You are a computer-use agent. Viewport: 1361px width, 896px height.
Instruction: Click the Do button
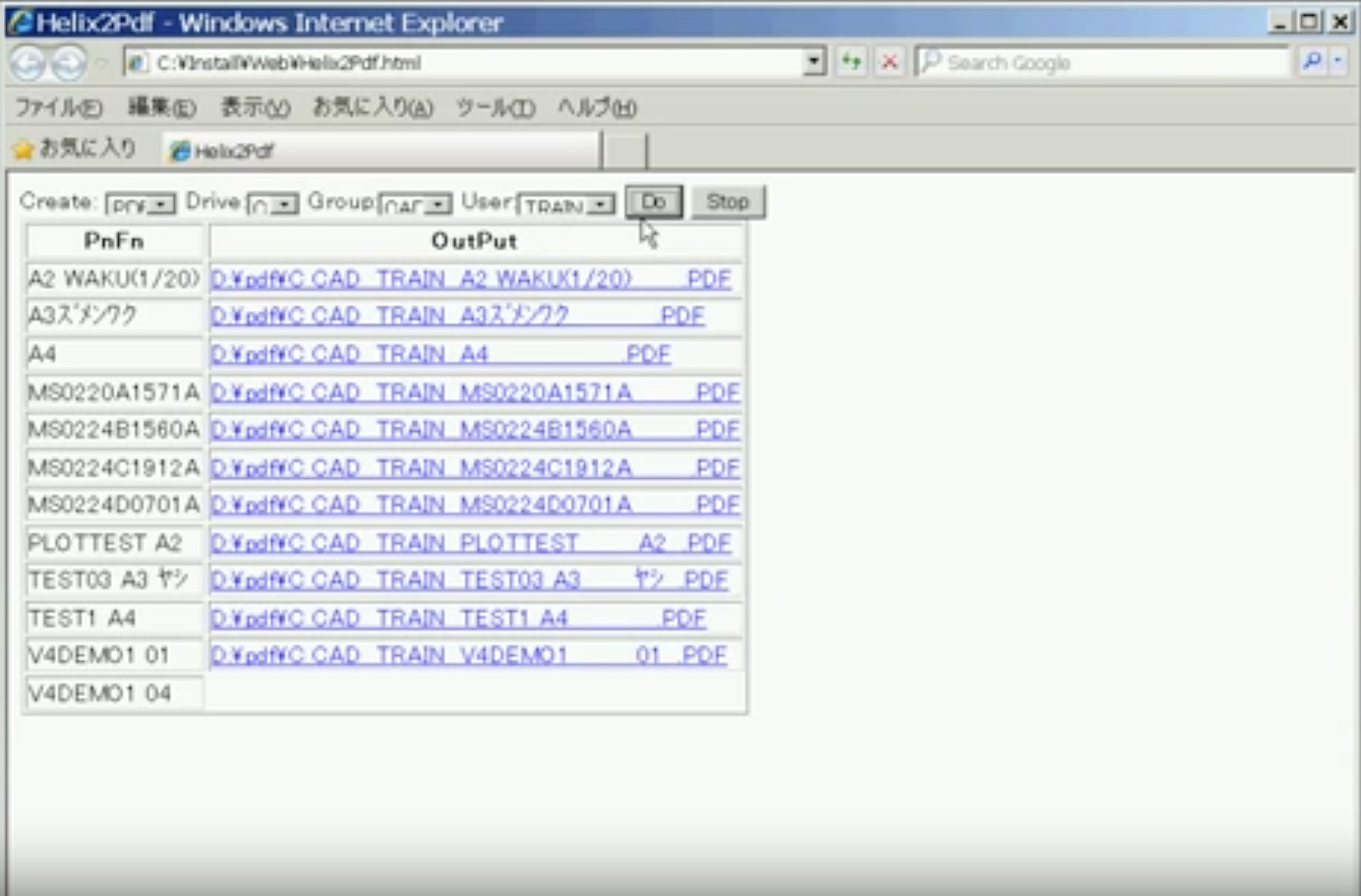pos(654,202)
